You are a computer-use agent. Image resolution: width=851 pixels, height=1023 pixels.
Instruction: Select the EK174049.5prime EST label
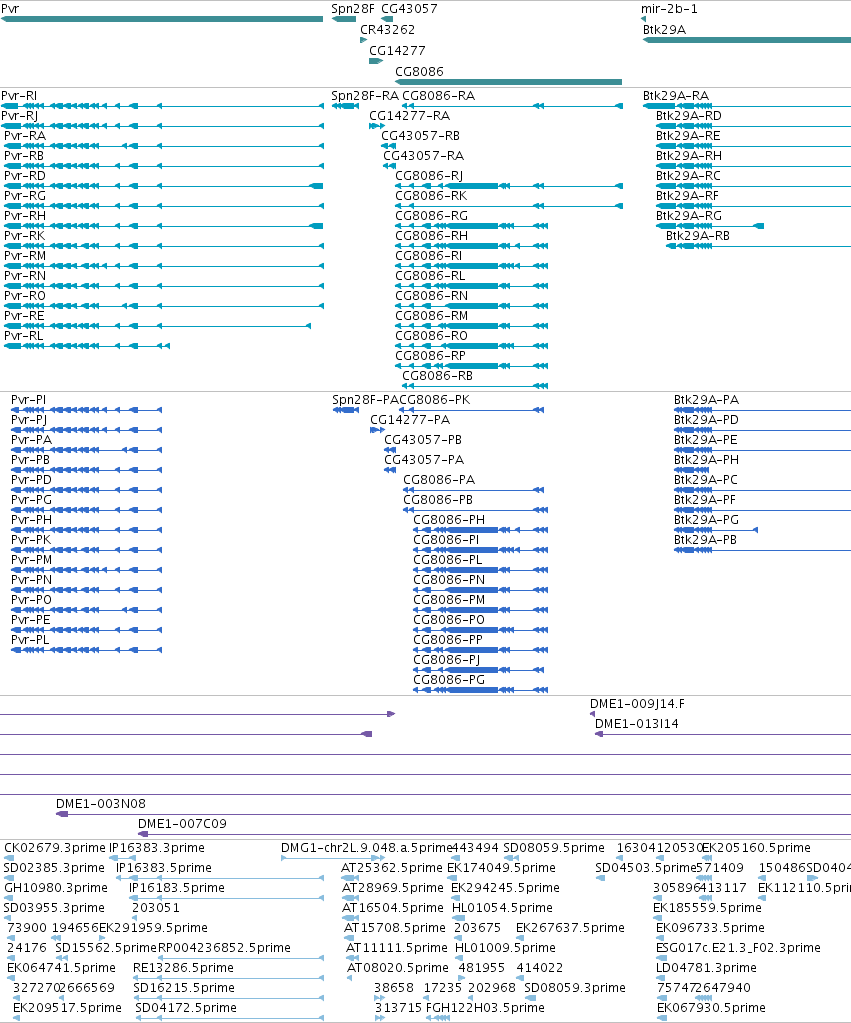click(501, 868)
